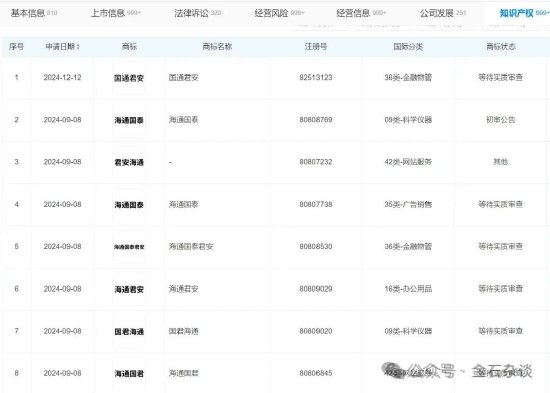Click 海通国君 trademark name text
Screen dimensions: 550x393
183,373
